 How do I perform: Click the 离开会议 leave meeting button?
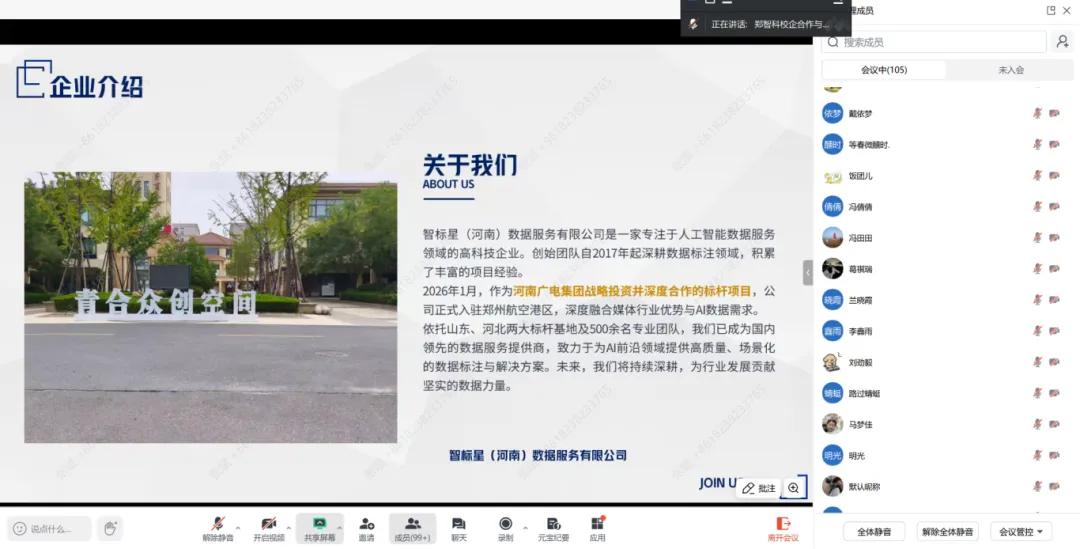783,528
